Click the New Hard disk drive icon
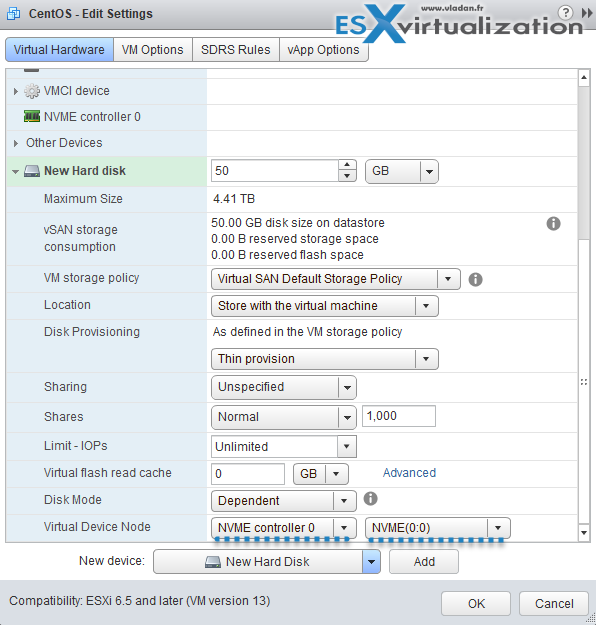Screen dimensions: 596x625 tap(32, 171)
